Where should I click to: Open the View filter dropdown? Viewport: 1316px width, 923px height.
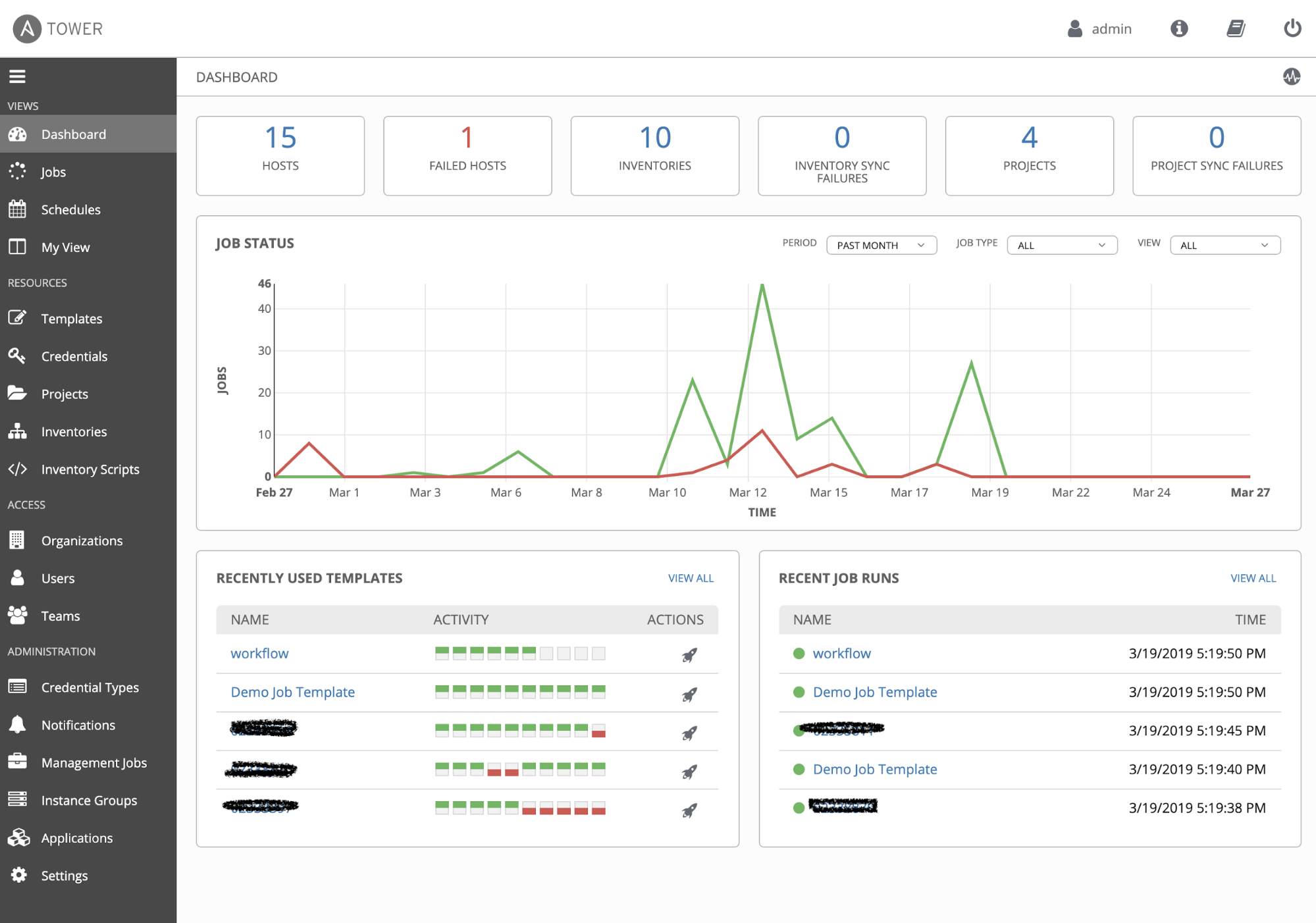pyautogui.click(x=1224, y=245)
